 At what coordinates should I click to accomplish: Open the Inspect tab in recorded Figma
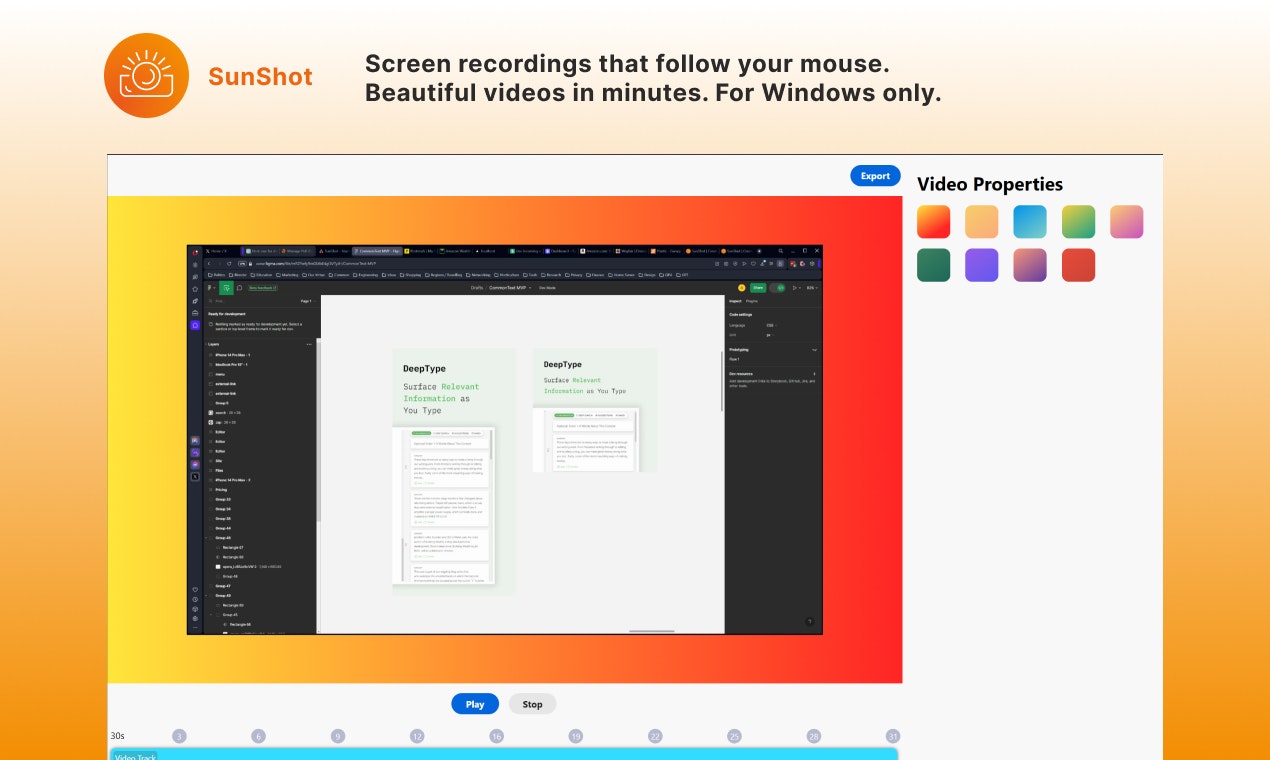[x=735, y=300]
